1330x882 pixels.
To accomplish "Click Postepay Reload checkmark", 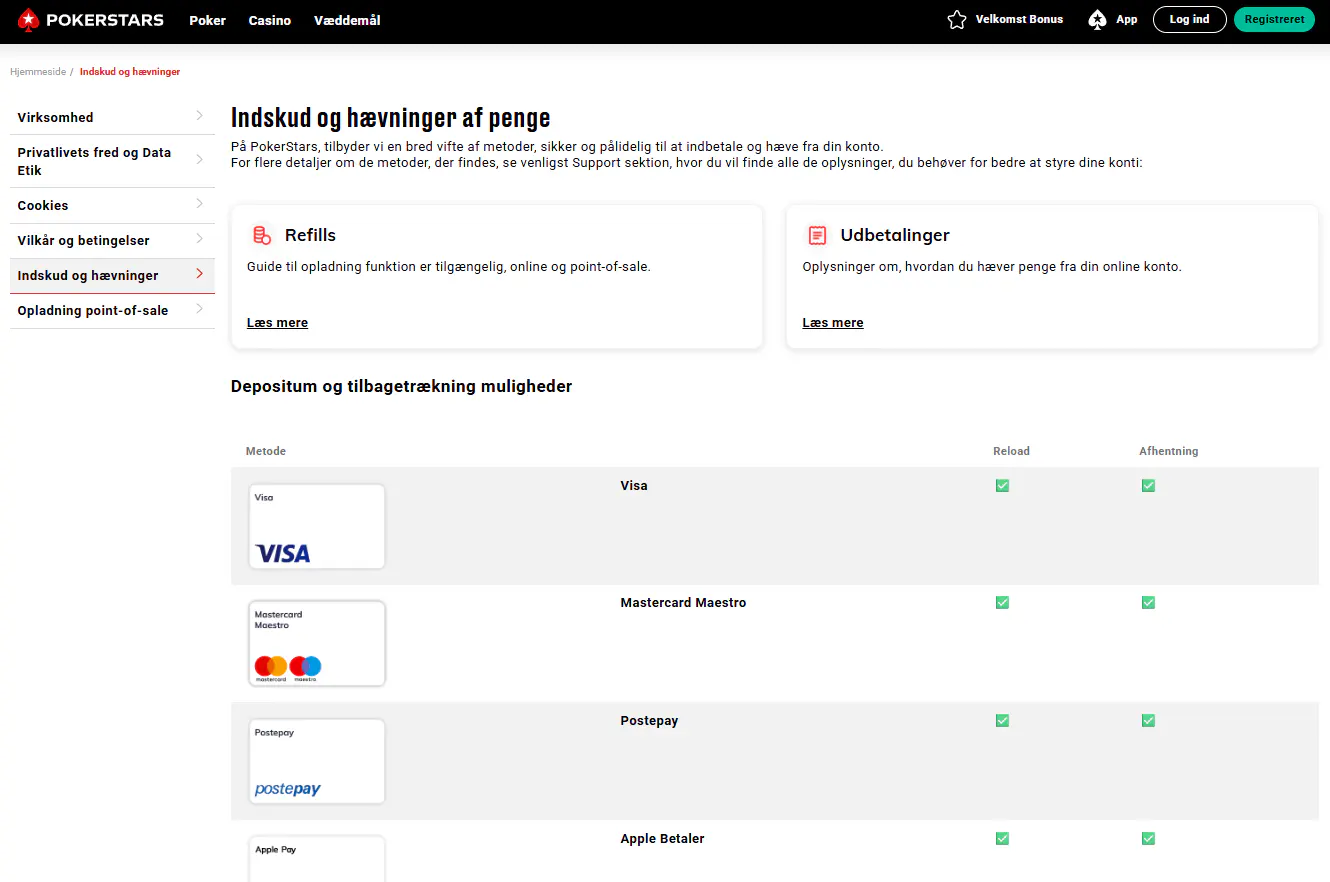I will point(1002,721).
